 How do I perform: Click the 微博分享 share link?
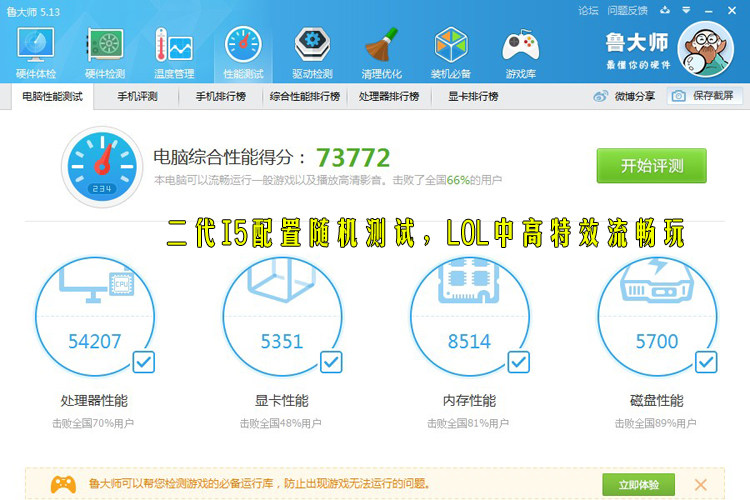pyautogui.click(x=634, y=96)
